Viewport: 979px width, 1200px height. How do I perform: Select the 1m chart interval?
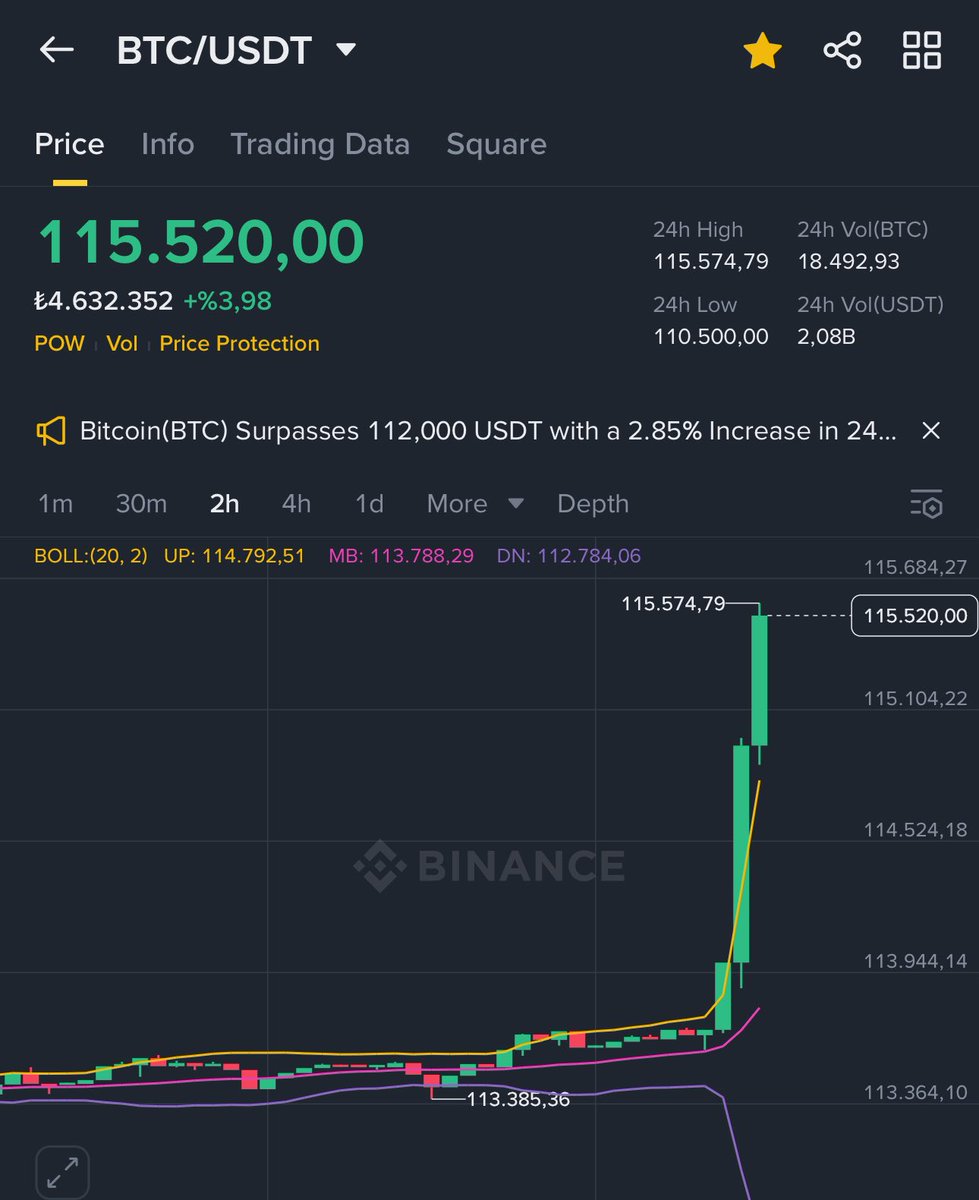(x=55, y=504)
